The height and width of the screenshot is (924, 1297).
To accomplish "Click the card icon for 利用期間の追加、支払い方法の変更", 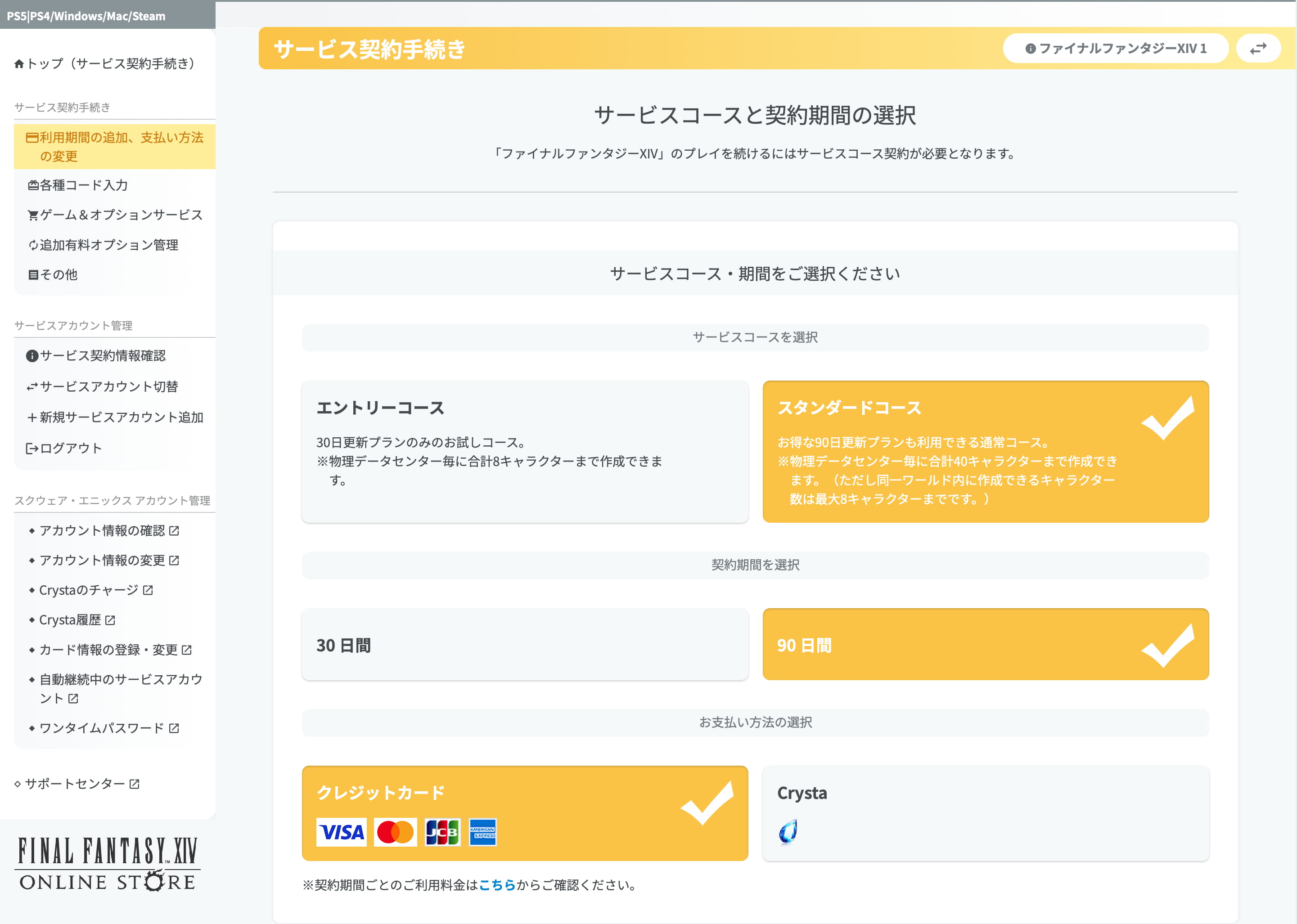I will [32, 138].
